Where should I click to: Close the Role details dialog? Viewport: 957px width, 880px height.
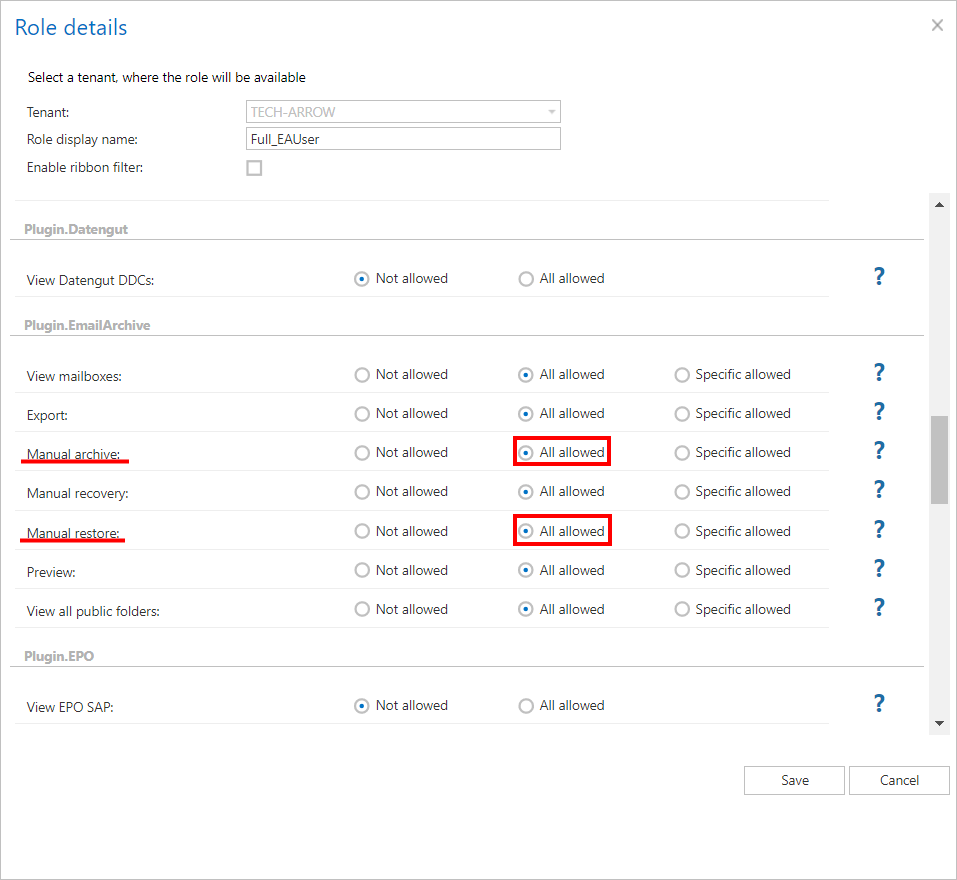pos(937,26)
